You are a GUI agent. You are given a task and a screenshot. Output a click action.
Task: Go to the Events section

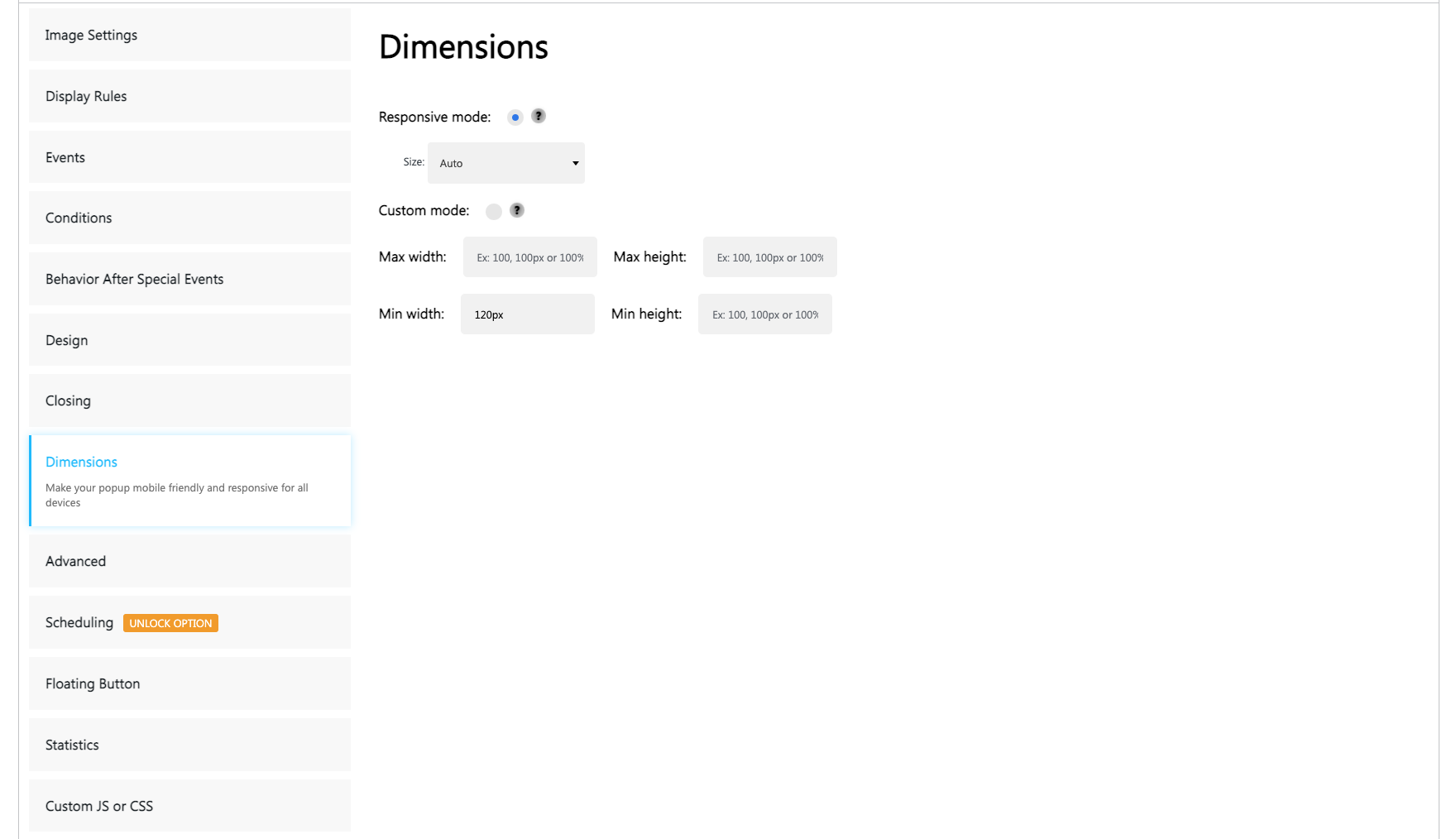point(189,157)
